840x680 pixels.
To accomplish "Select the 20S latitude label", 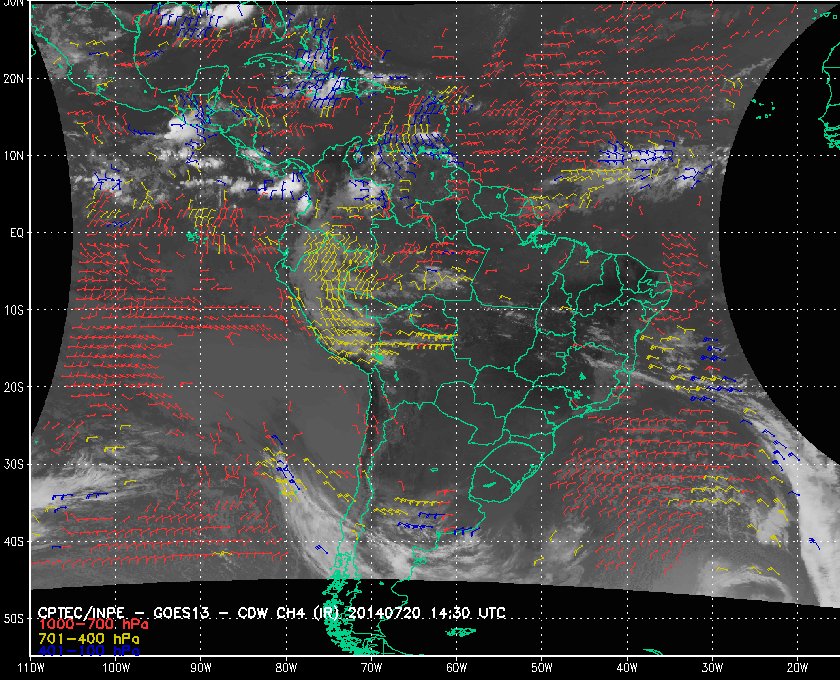I will click(x=13, y=387).
